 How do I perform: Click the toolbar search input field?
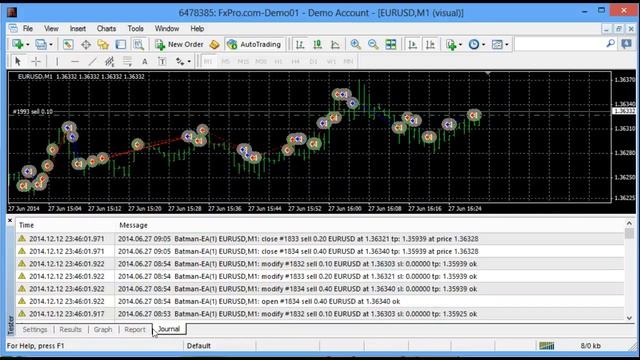coord(560,44)
